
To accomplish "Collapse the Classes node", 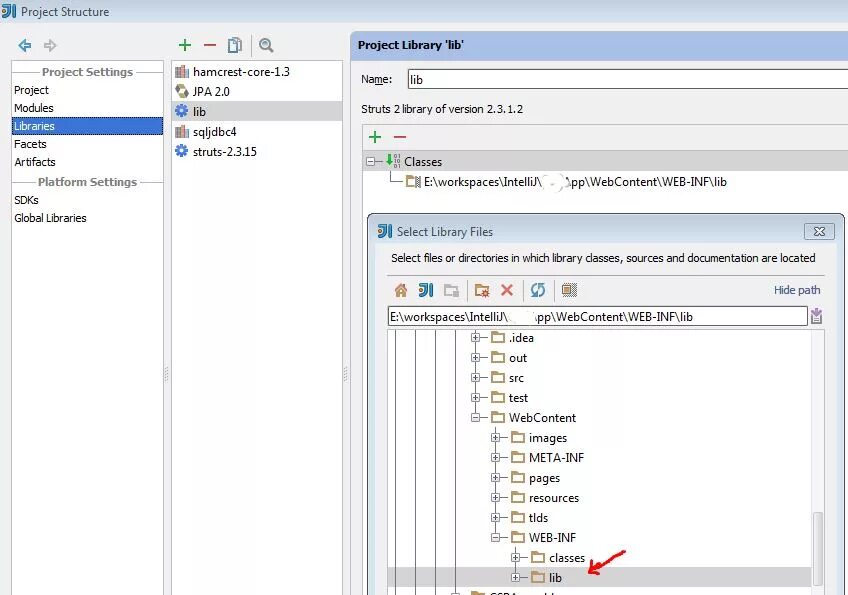I will pyautogui.click(x=370, y=161).
